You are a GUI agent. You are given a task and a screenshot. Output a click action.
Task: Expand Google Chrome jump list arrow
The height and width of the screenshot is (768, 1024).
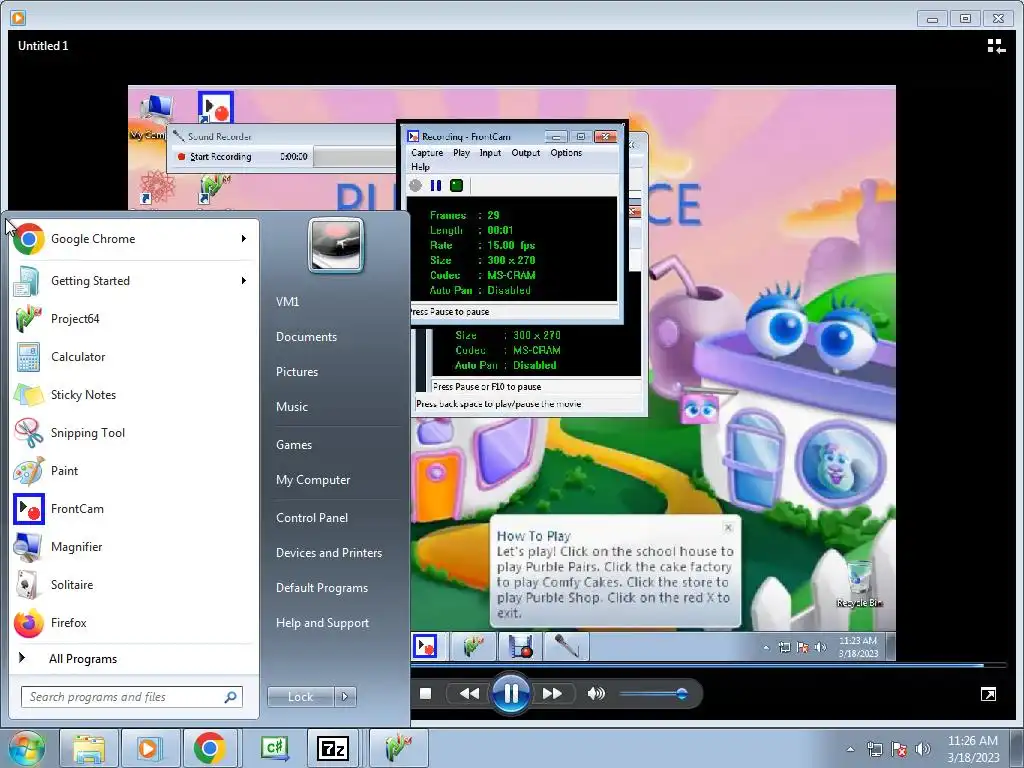tap(244, 239)
